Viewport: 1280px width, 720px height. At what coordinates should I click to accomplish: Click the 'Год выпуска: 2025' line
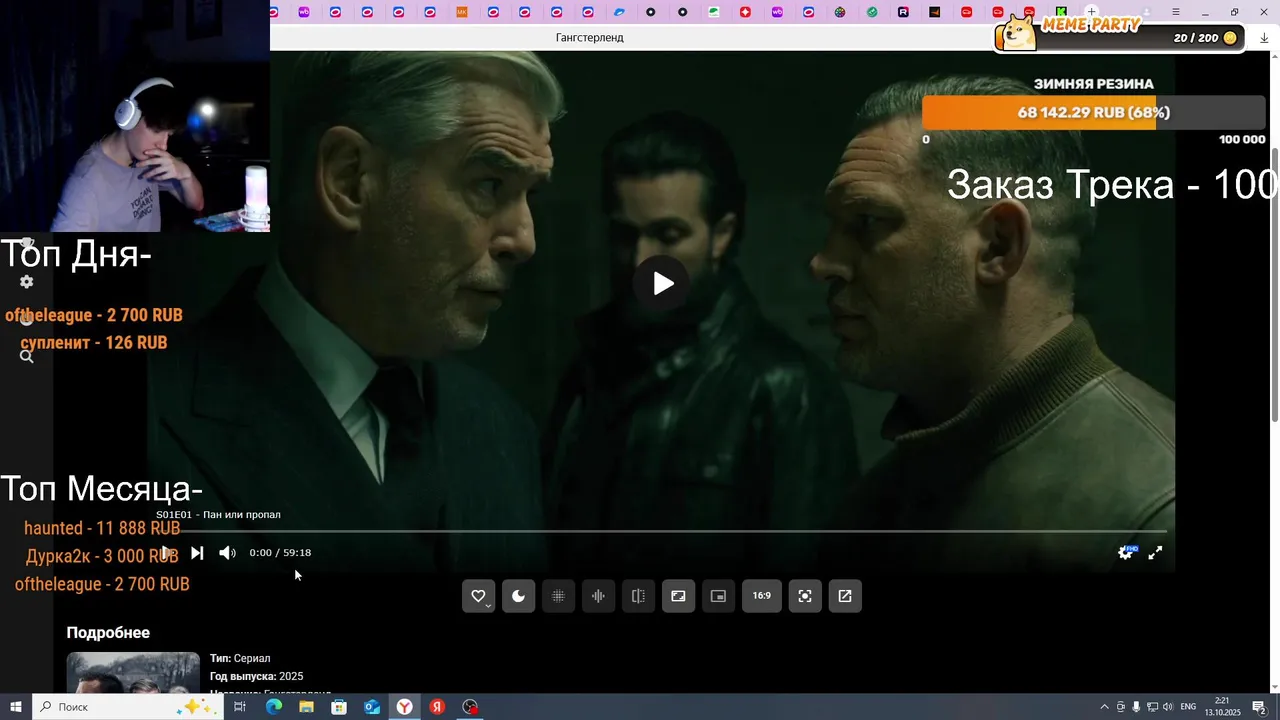pos(257,676)
